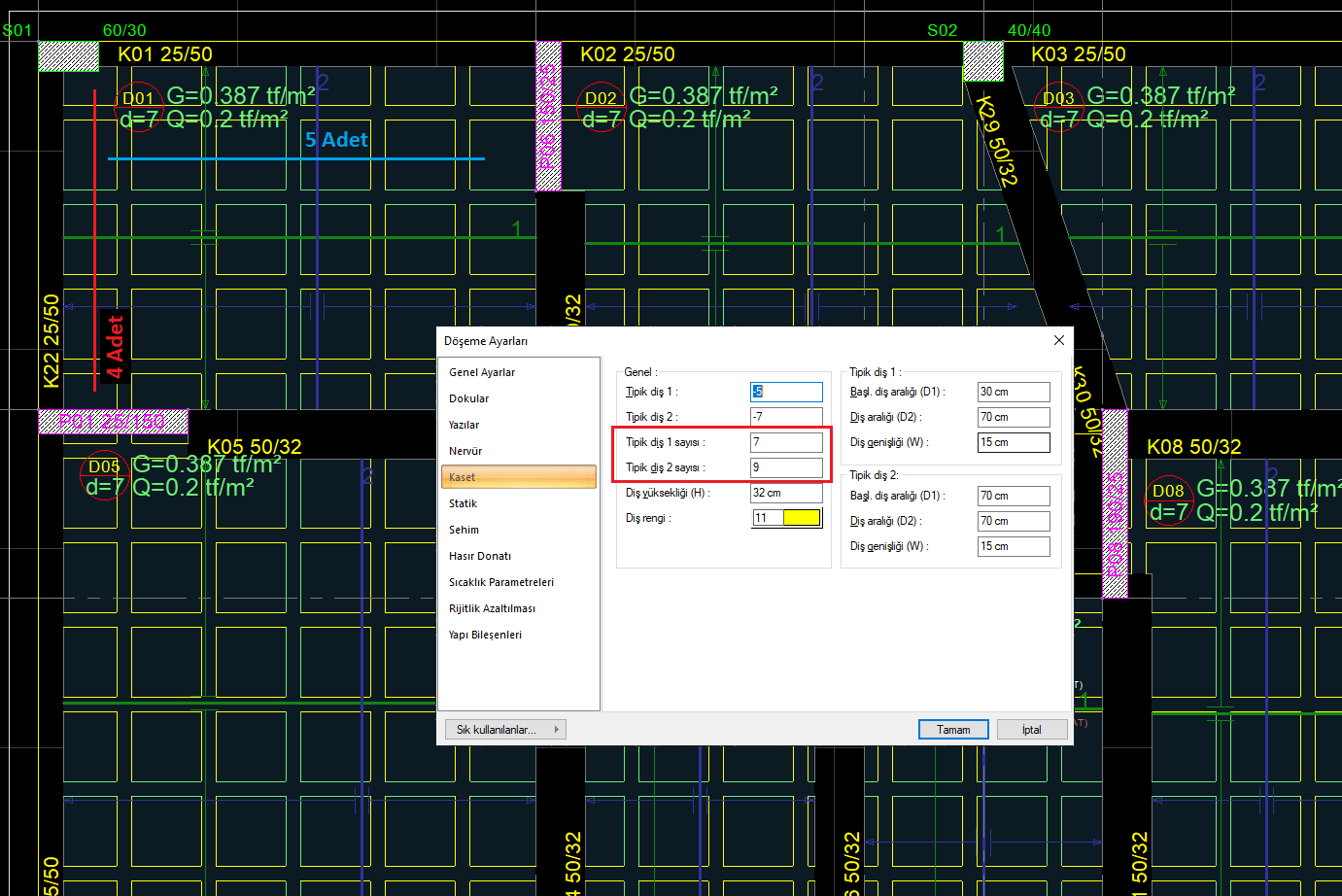This screenshot has width=1342, height=896.
Task: Click the K22 25/50 vertical beam label
Action: [52, 341]
